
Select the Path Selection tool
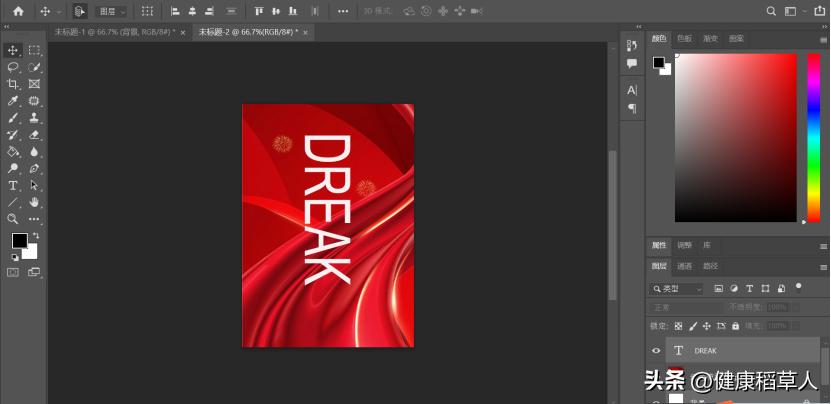[34, 186]
